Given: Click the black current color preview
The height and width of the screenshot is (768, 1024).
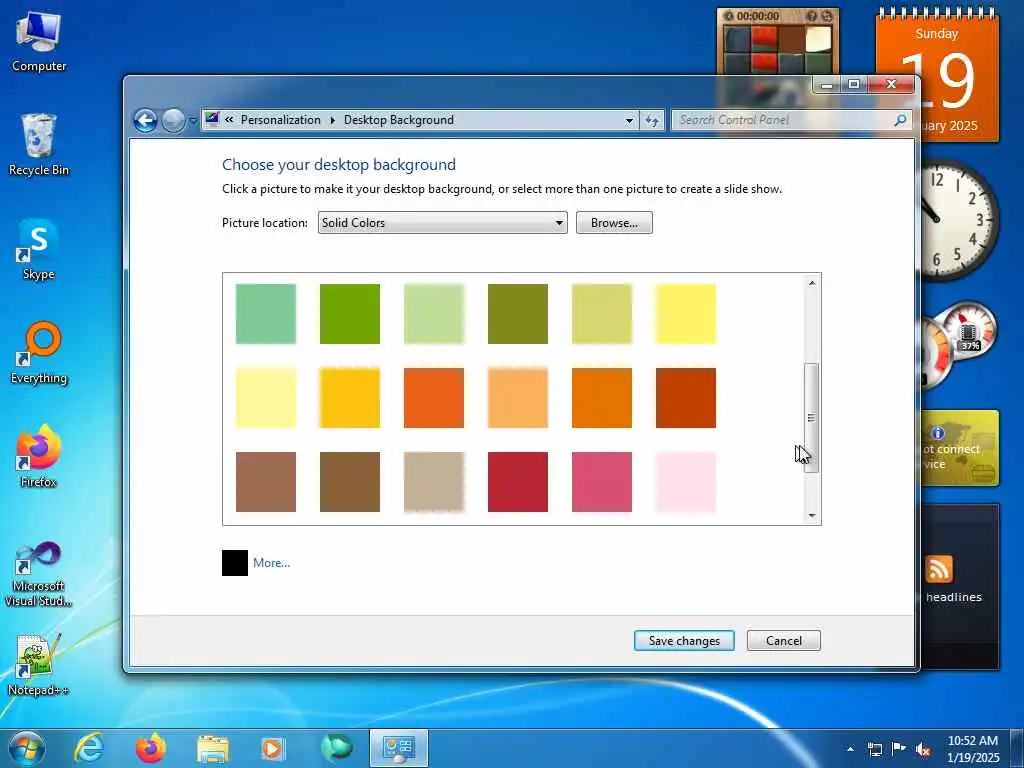Looking at the screenshot, I should pos(234,563).
